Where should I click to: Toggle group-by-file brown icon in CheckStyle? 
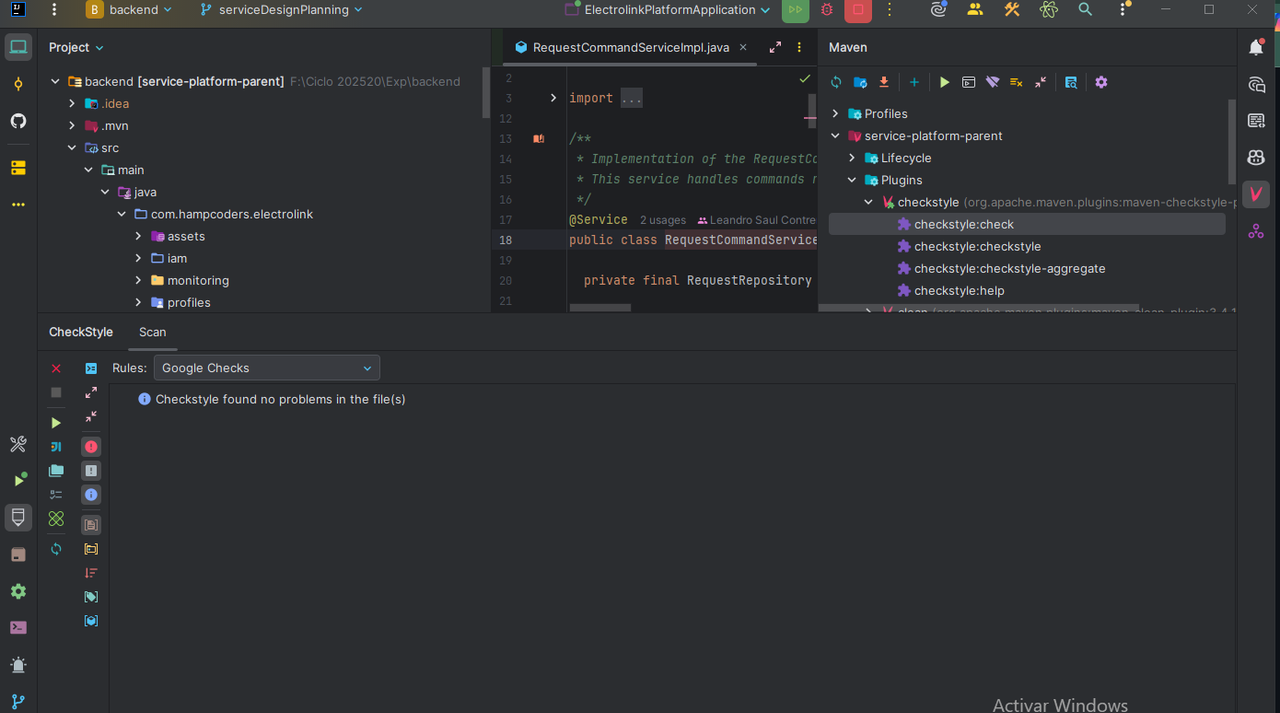pos(91,525)
